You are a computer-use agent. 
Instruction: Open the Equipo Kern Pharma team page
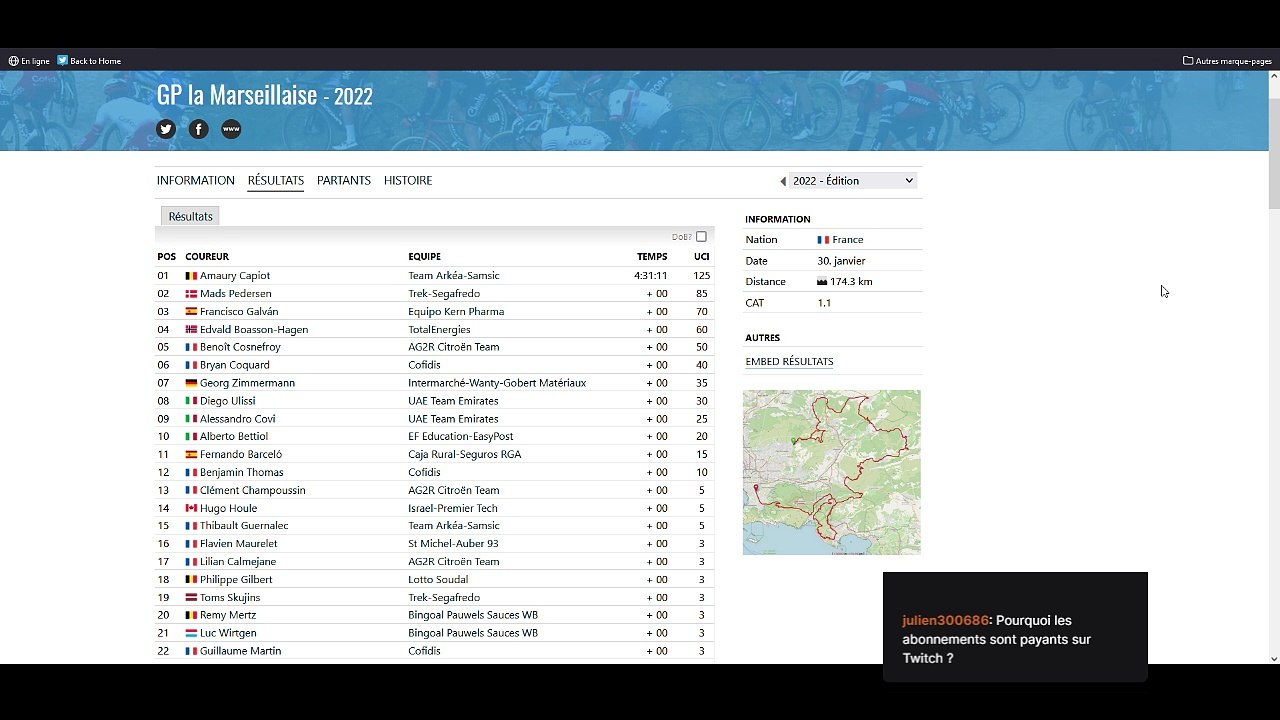pos(456,312)
